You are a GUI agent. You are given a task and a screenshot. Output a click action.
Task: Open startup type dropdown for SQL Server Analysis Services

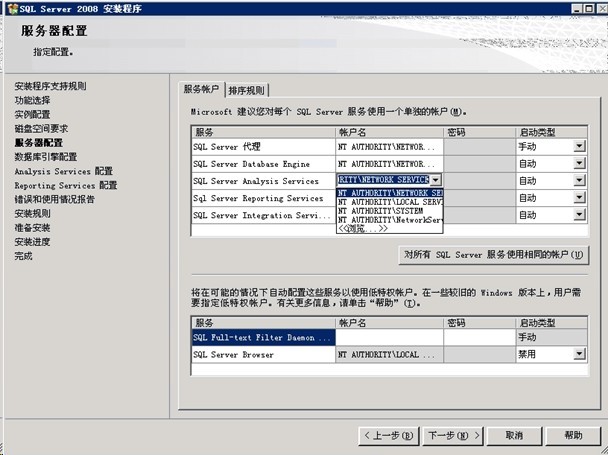579,180
